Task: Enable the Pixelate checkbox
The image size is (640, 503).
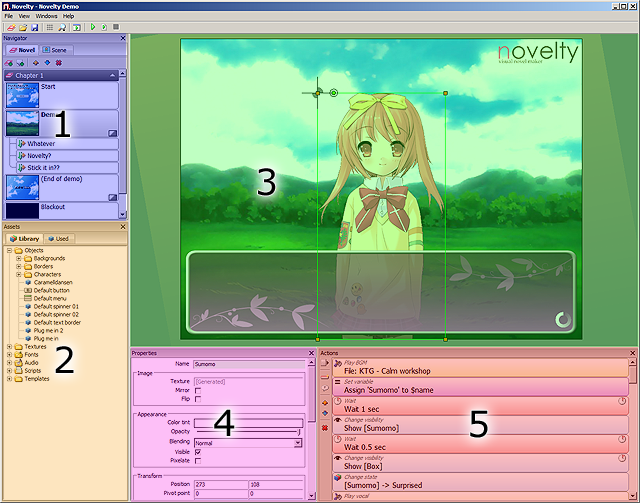Action: point(198,461)
